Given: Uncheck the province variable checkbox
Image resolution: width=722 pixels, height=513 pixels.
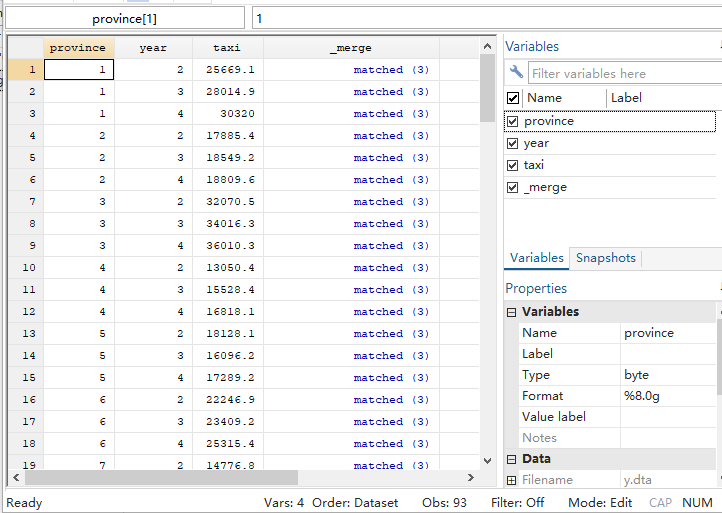Looking at the screenshot, I should pos(512,122).
